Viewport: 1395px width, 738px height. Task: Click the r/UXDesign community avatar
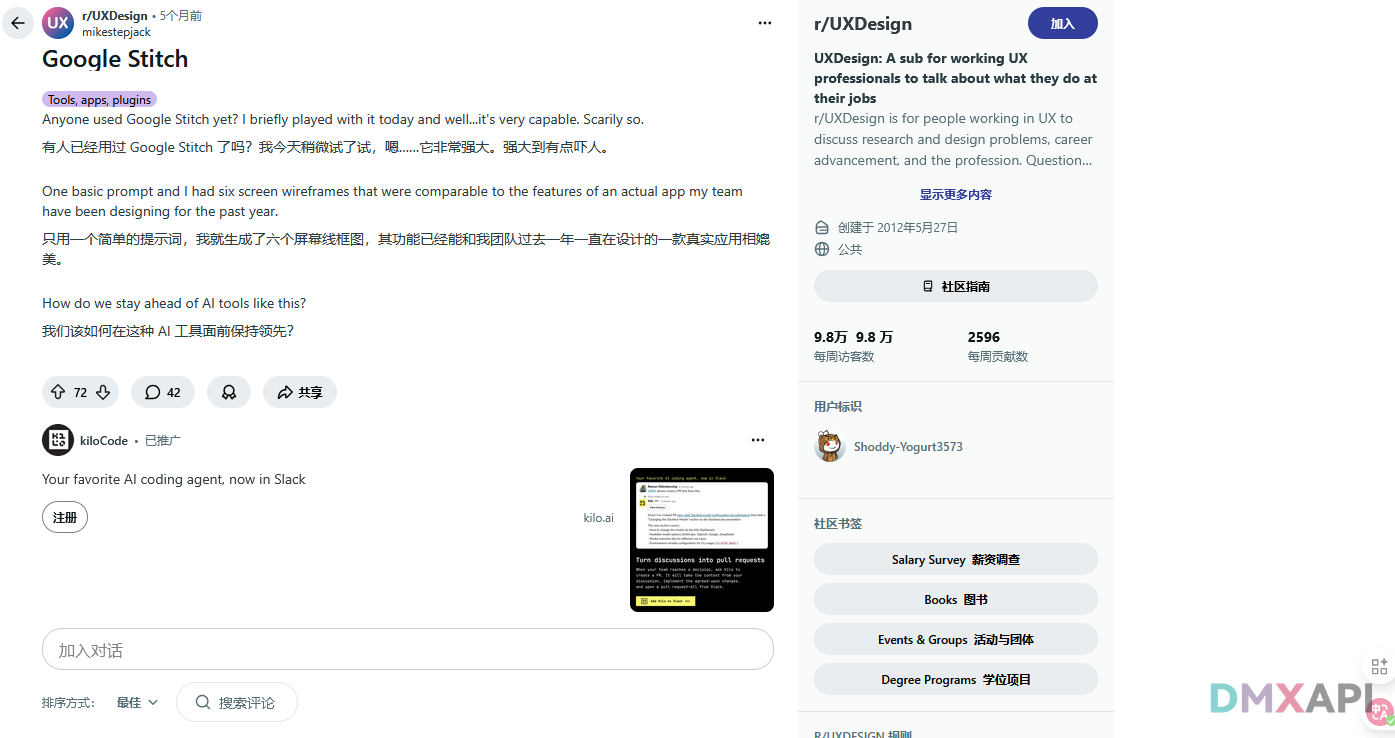coord(58,23)
